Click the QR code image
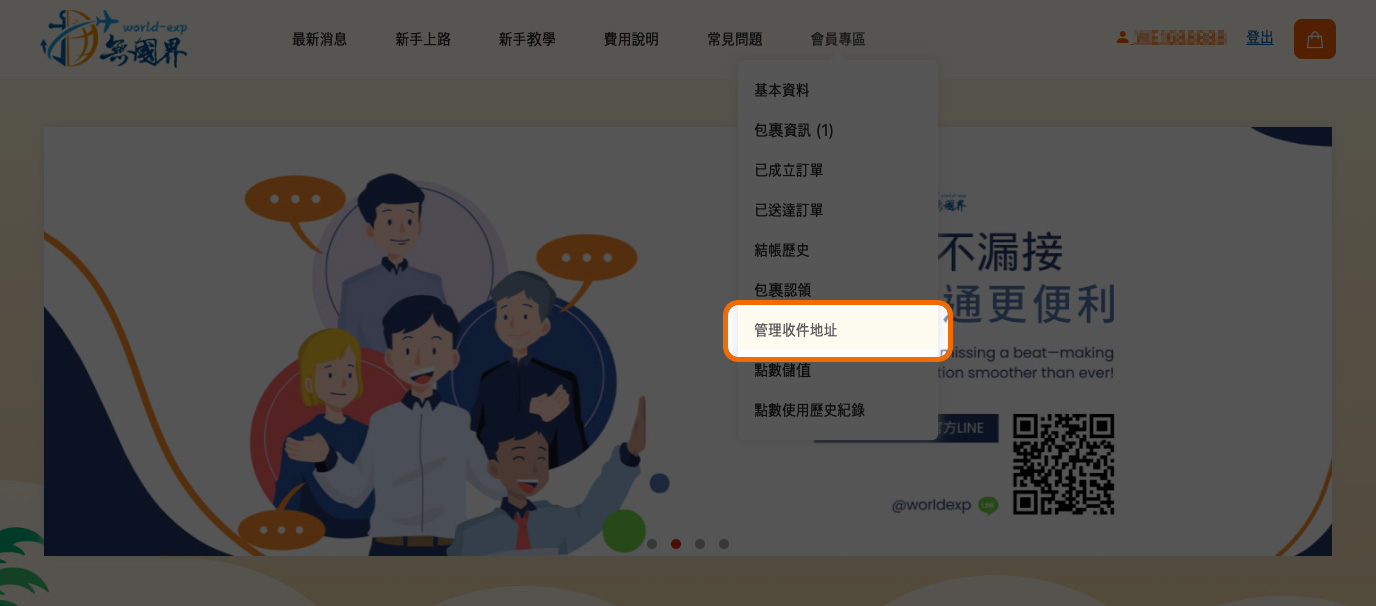 coord(1063,464)
